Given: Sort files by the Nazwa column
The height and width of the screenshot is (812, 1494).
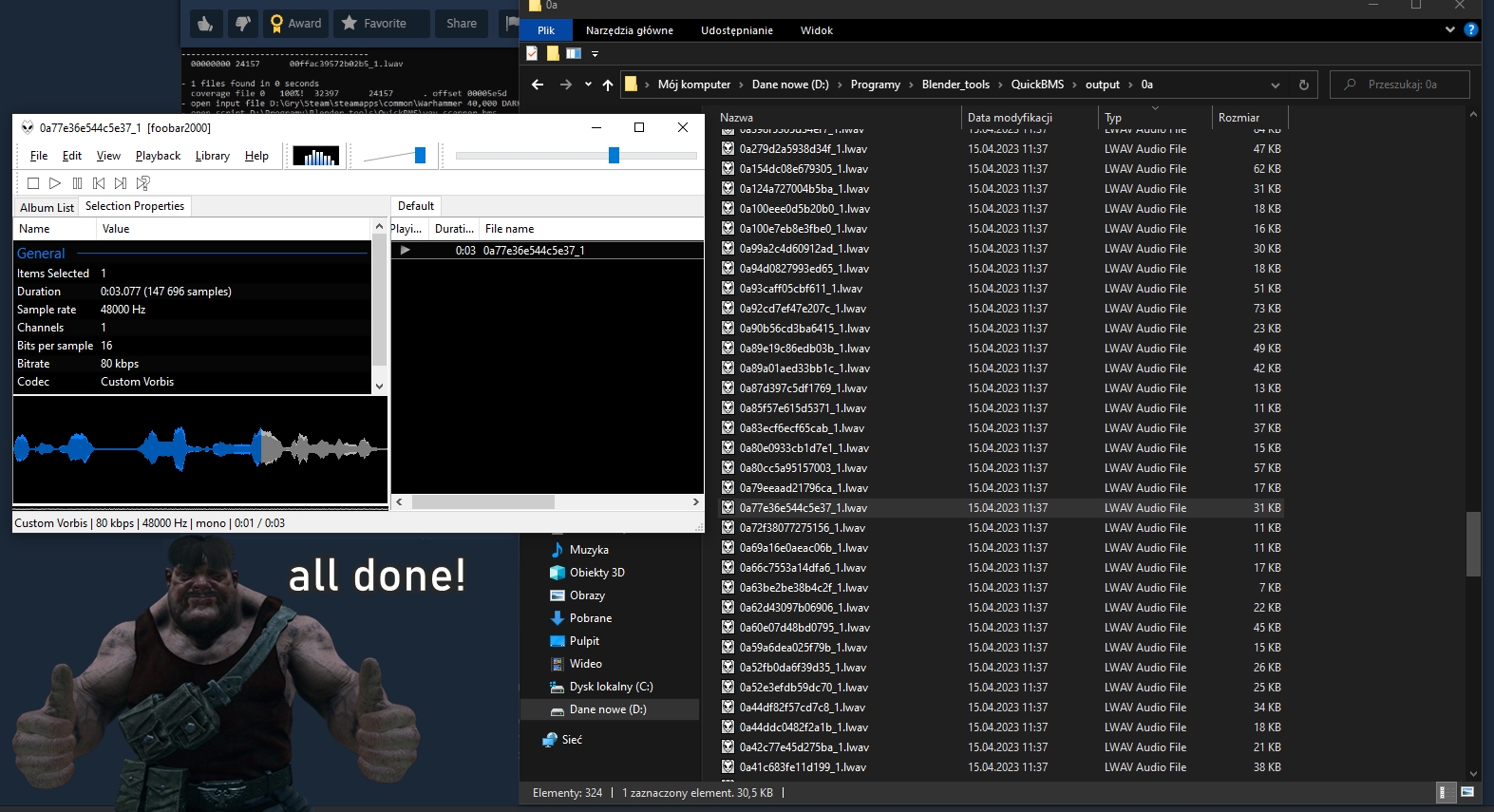Looking at the screenshot, I should [838, 118].
